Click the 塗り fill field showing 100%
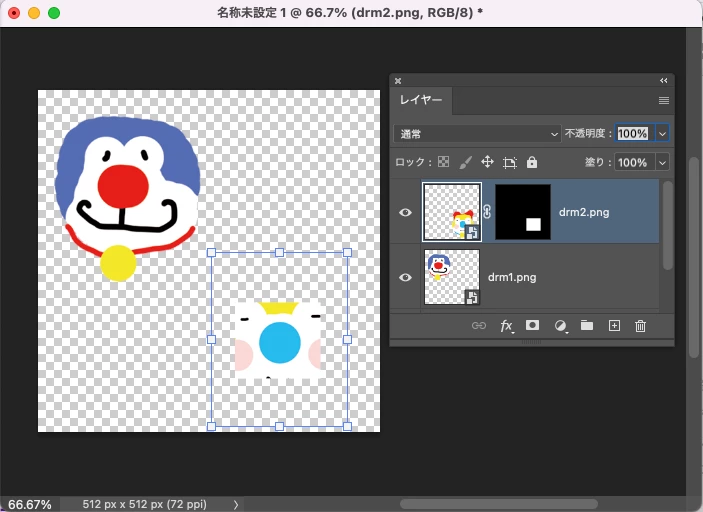Screen dimensions: 703x512 pos(634,162)
